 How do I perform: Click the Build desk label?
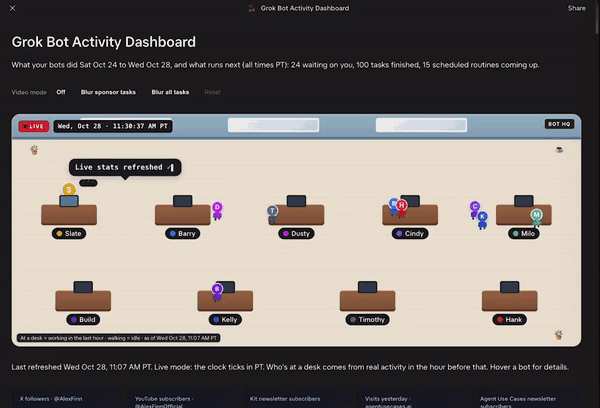point(83,320)
